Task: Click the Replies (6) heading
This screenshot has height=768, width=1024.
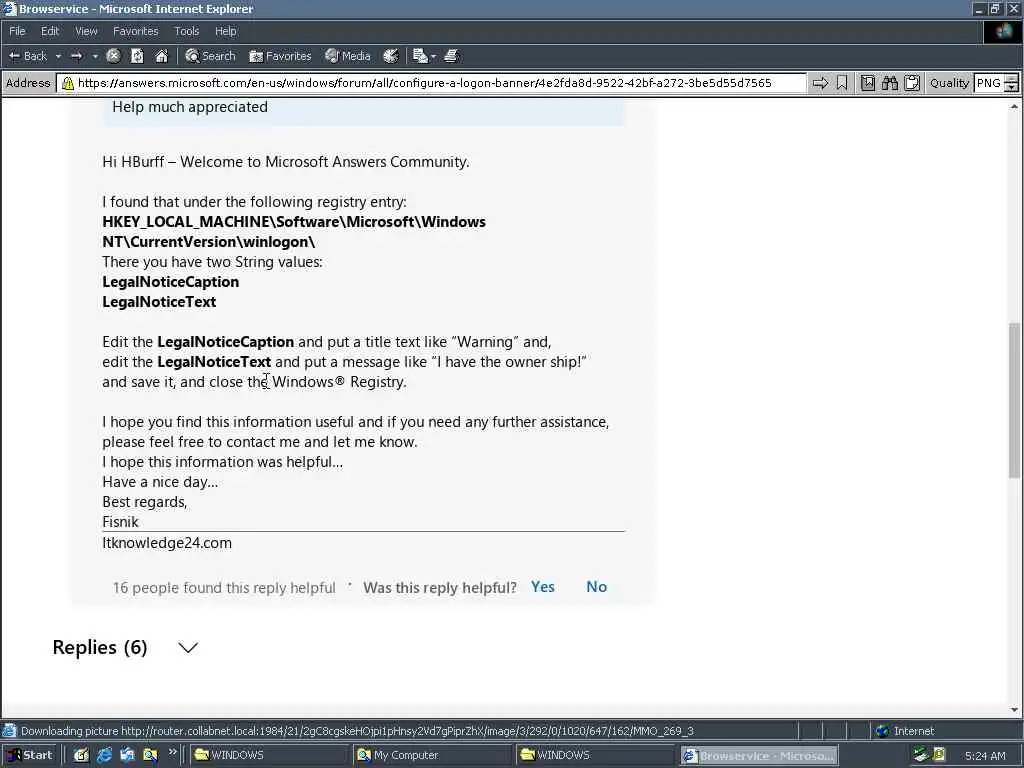Action: click(100, 647)
